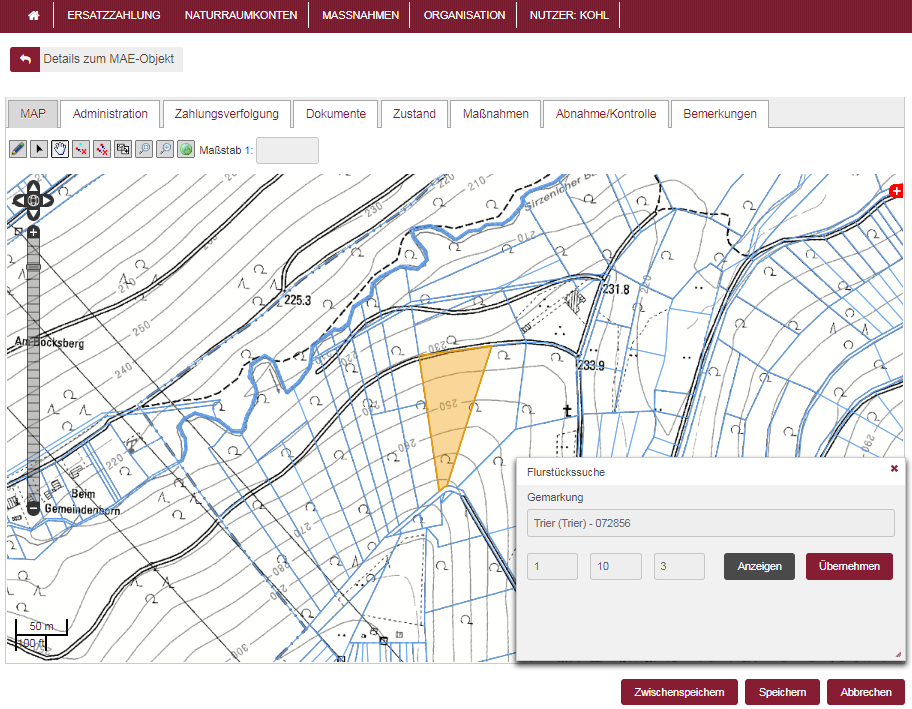Focus the Maßstab scale input field
Viewport: 912px width, 709px height.
pos(287,150)
